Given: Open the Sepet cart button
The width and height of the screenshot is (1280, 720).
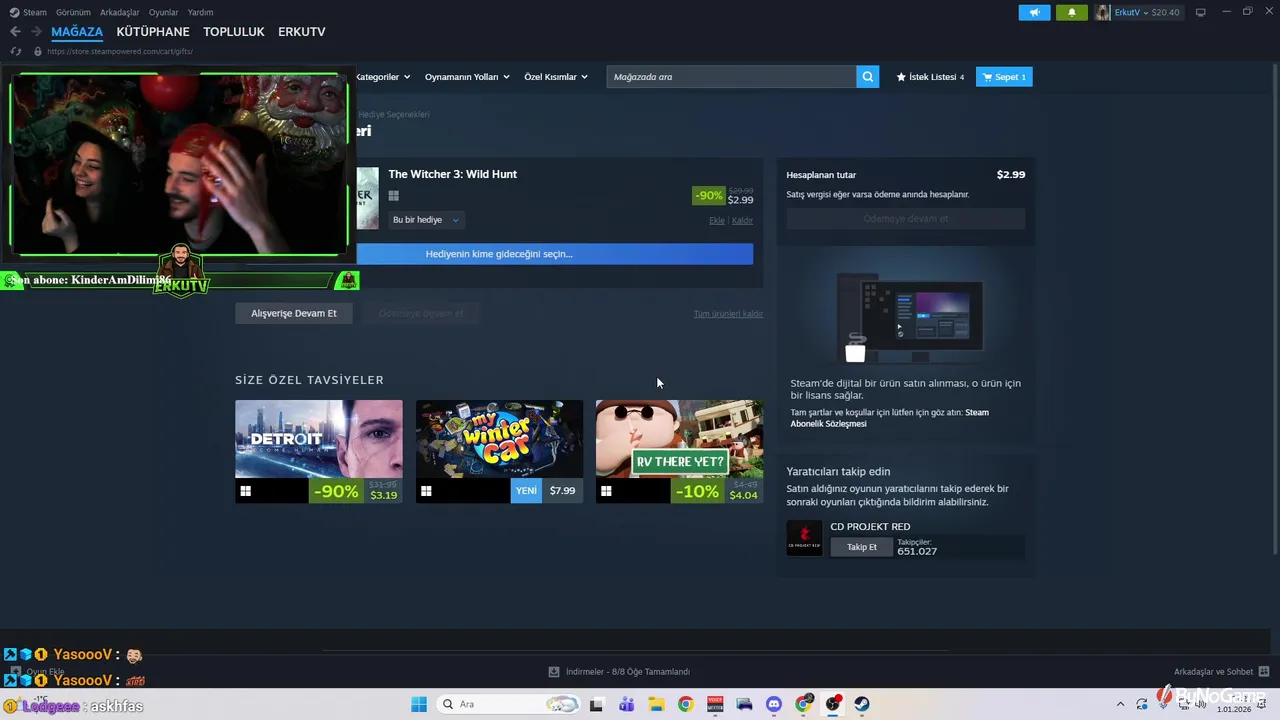Looking at the screenshot, I should [1004, 77].
